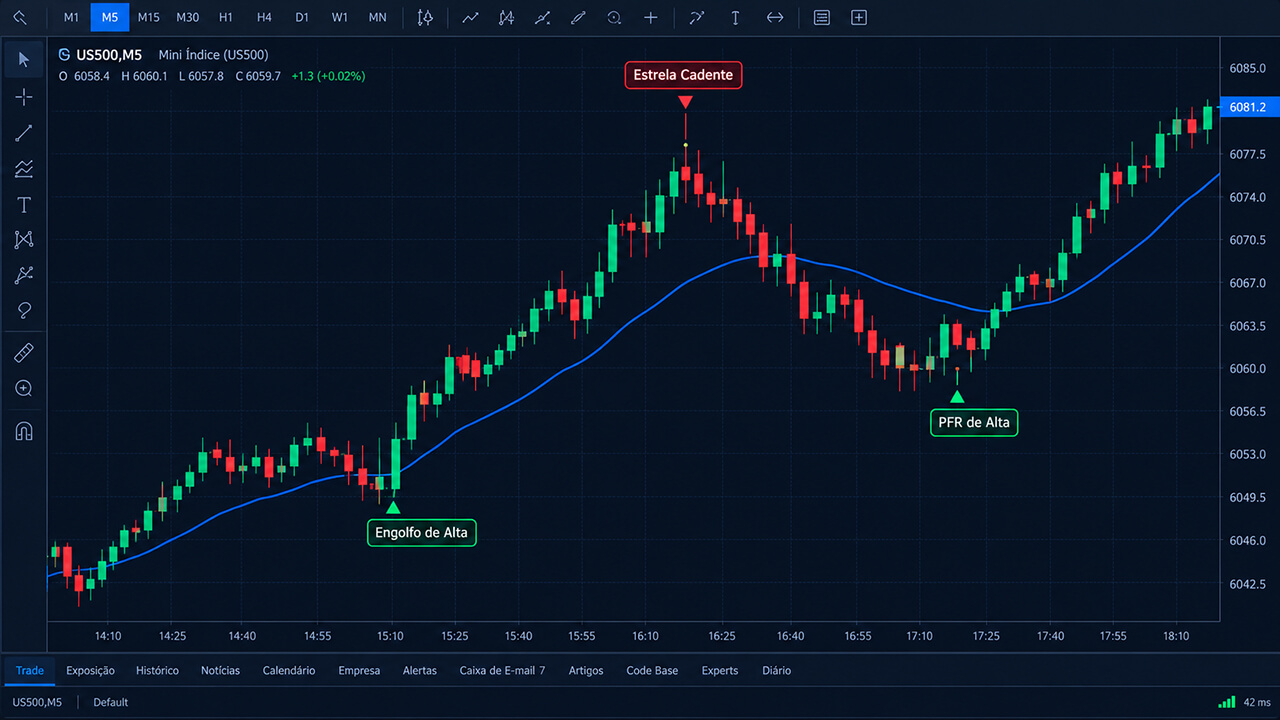Choose the lasso shape tool
This screenshot has height=720, width=1280.
click(24, 311)
